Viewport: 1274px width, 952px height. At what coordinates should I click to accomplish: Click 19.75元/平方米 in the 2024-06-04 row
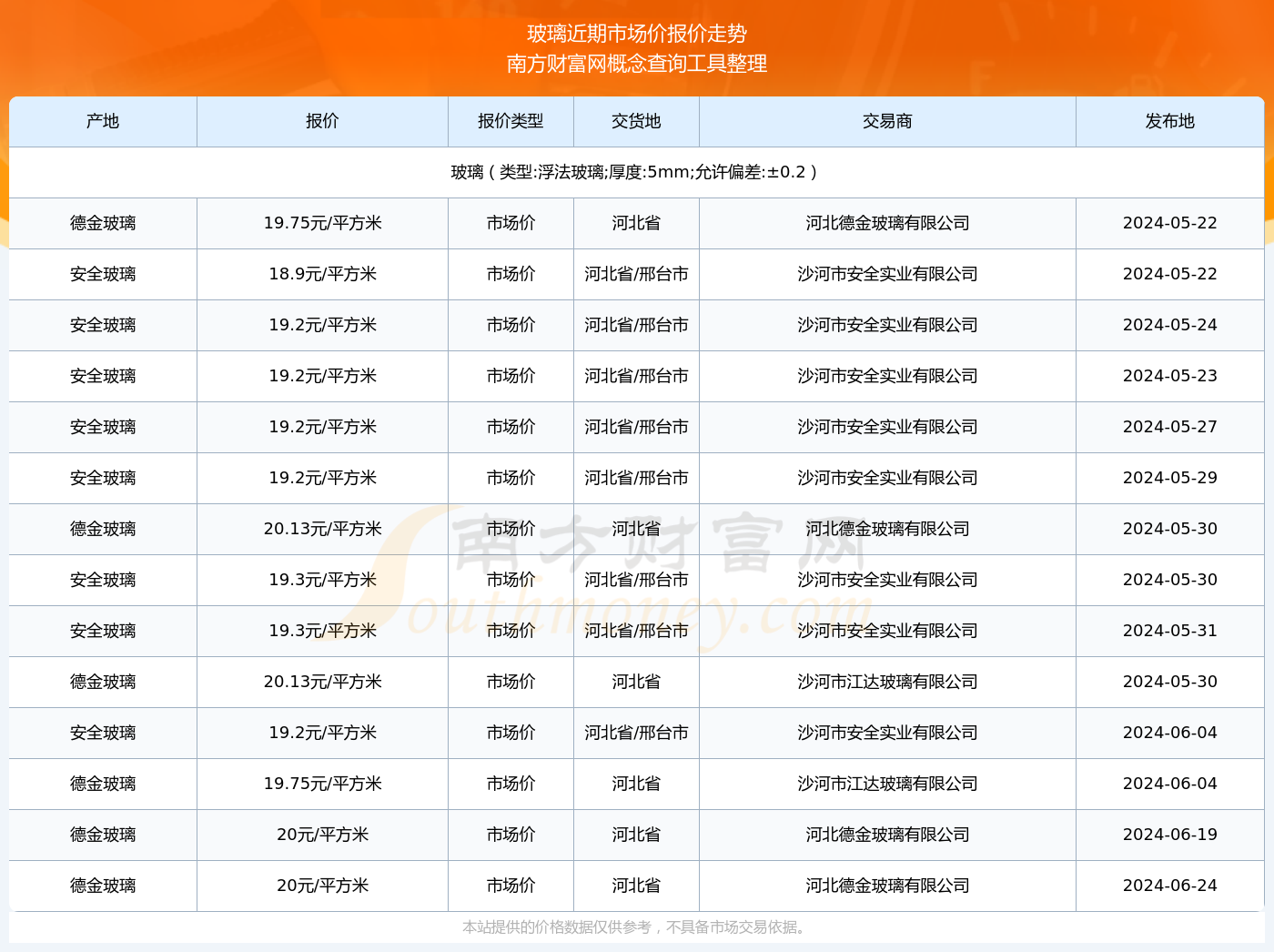point(322,784)
